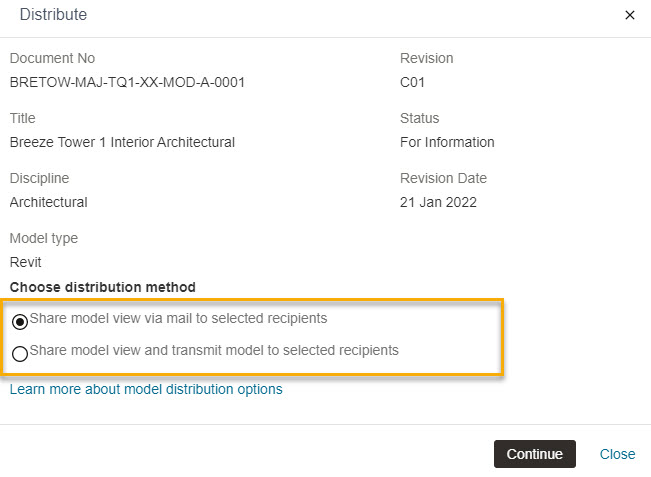Select the share model view via mail radio button

pos(20,322)
